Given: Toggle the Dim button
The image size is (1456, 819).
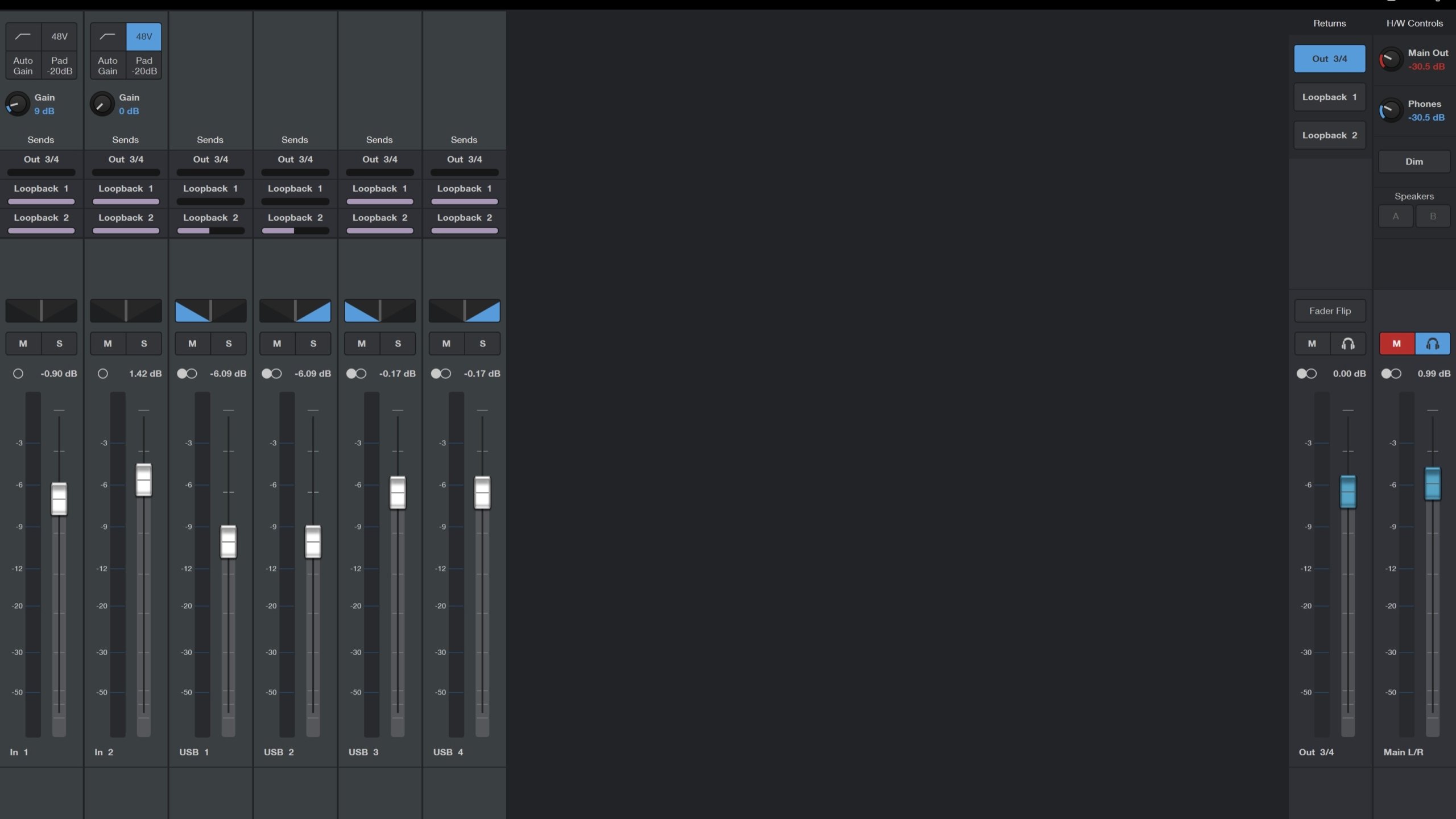Looking at the screenshot, I should [1414, 162].
